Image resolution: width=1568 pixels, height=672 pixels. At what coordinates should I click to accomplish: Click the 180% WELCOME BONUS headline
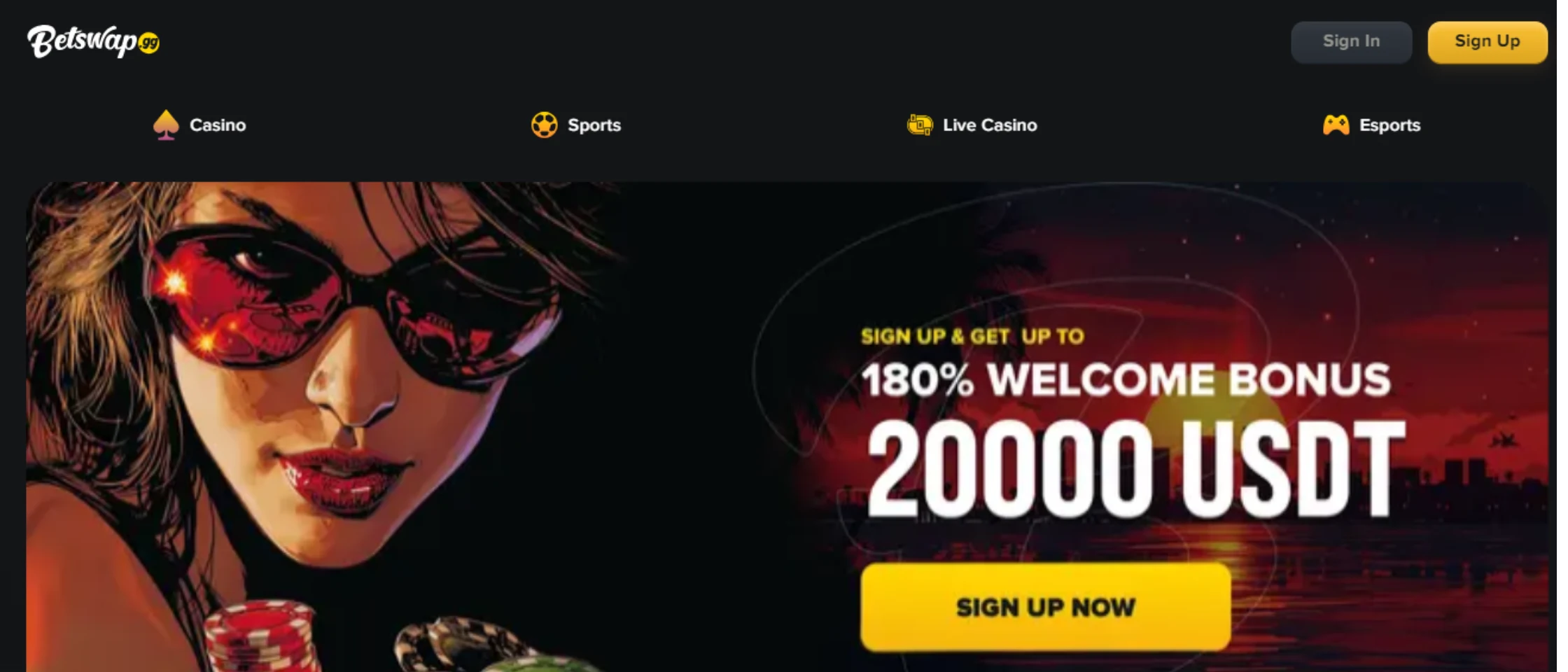tap(1126, 380)
